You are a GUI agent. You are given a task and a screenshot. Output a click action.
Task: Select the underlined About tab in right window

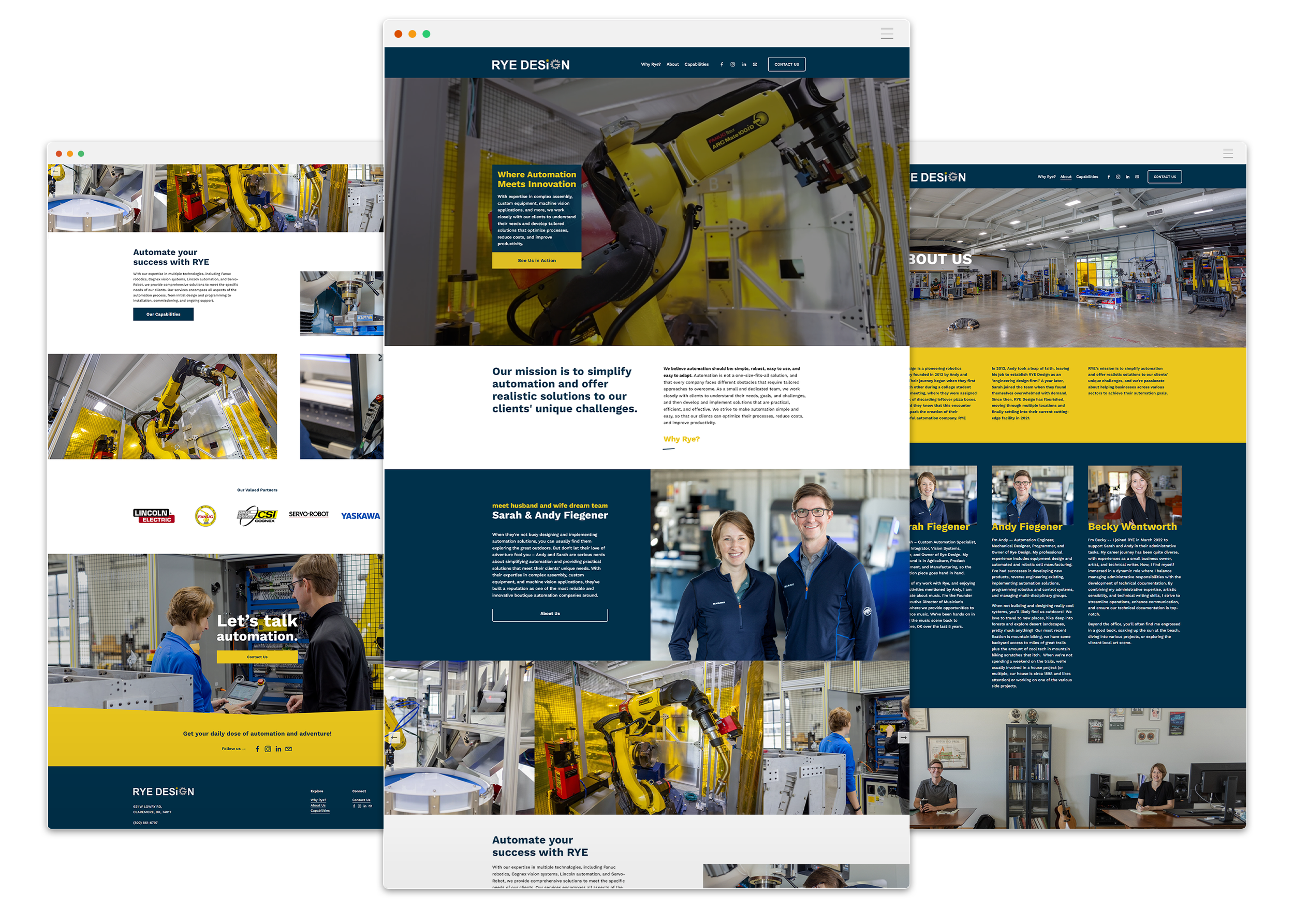click(1066, 177)
